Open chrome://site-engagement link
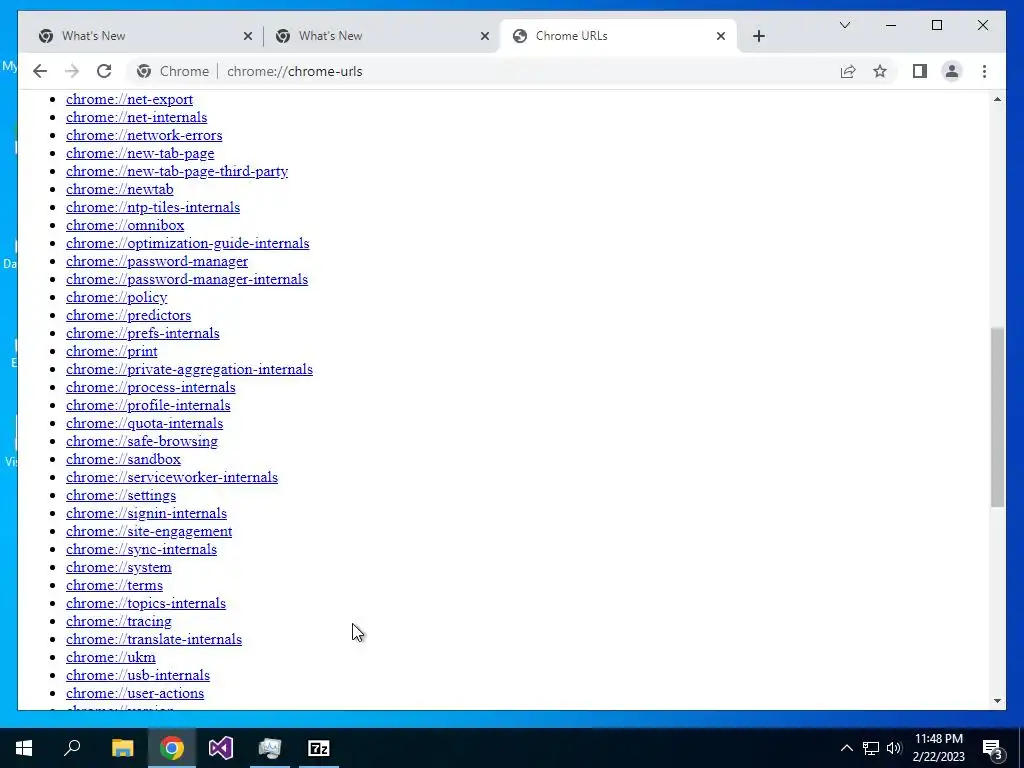The image size is (1024, 768). coord(149,531)
